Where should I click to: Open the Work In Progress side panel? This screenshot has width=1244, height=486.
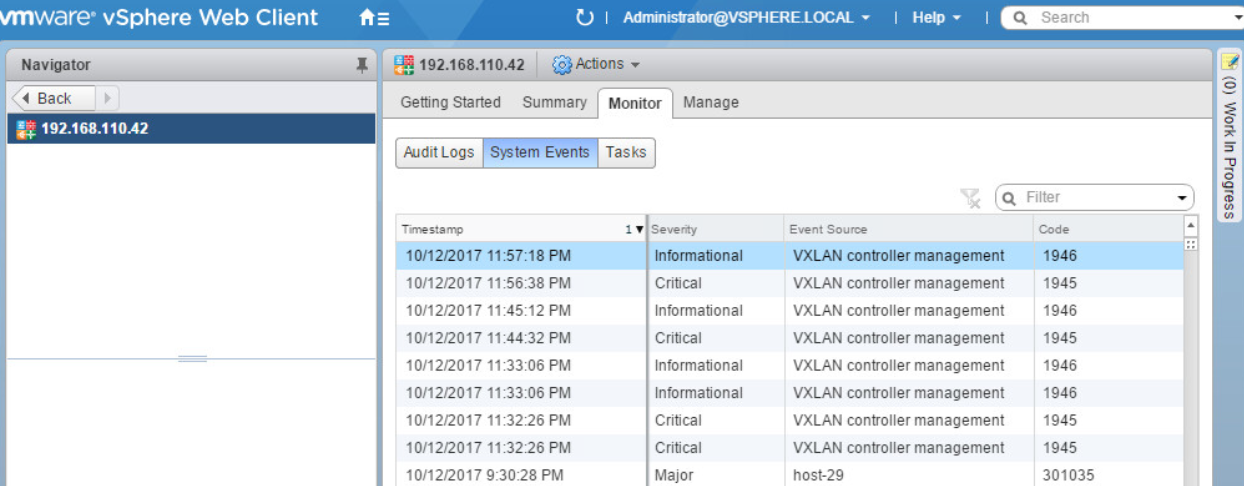tap(1230, 135)
